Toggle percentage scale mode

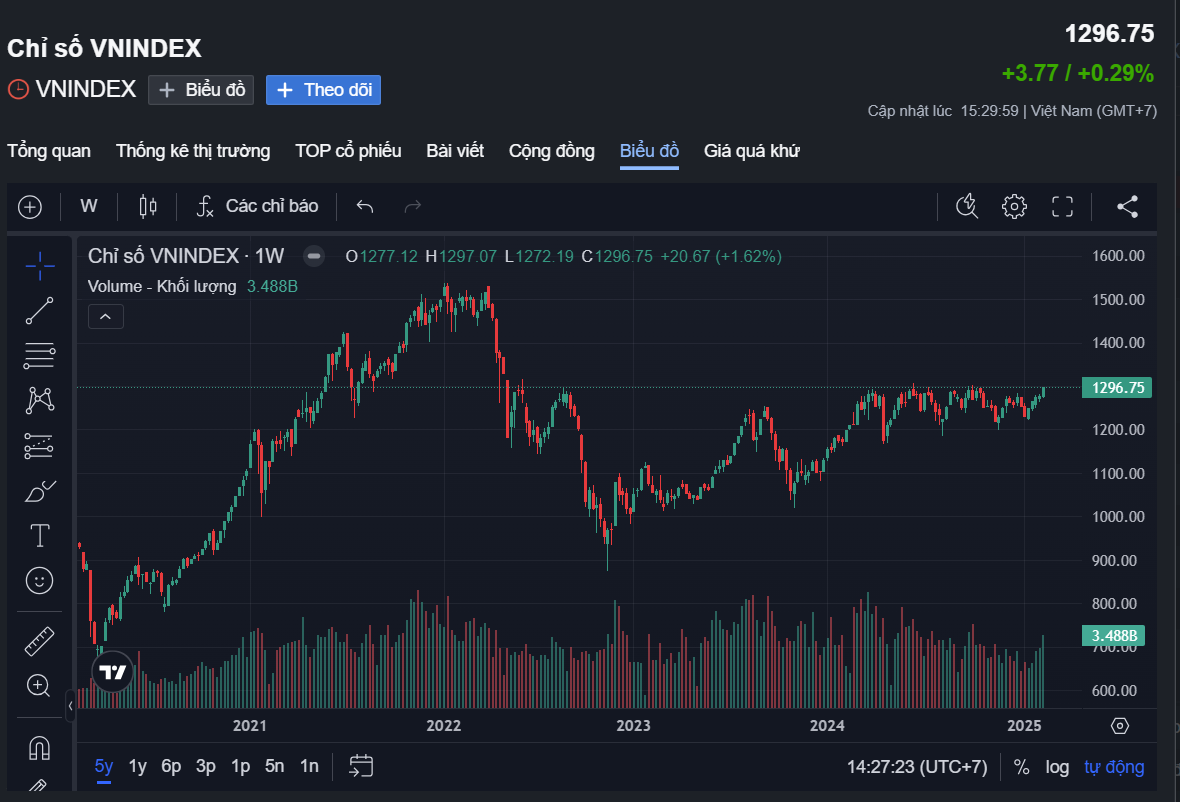pos(1021,767)
